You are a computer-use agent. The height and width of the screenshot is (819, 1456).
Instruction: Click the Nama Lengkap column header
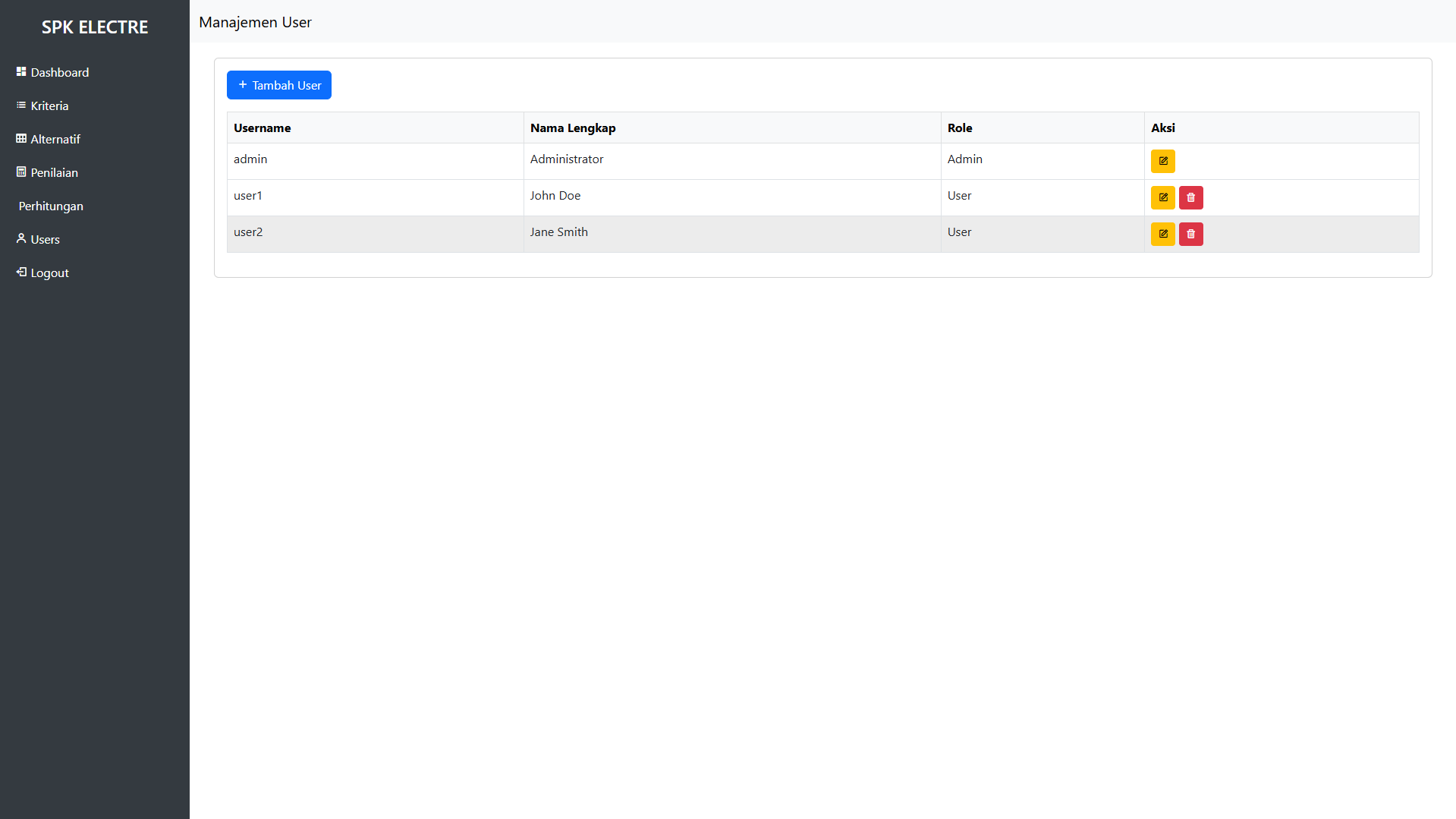click(x=732, y=128)
